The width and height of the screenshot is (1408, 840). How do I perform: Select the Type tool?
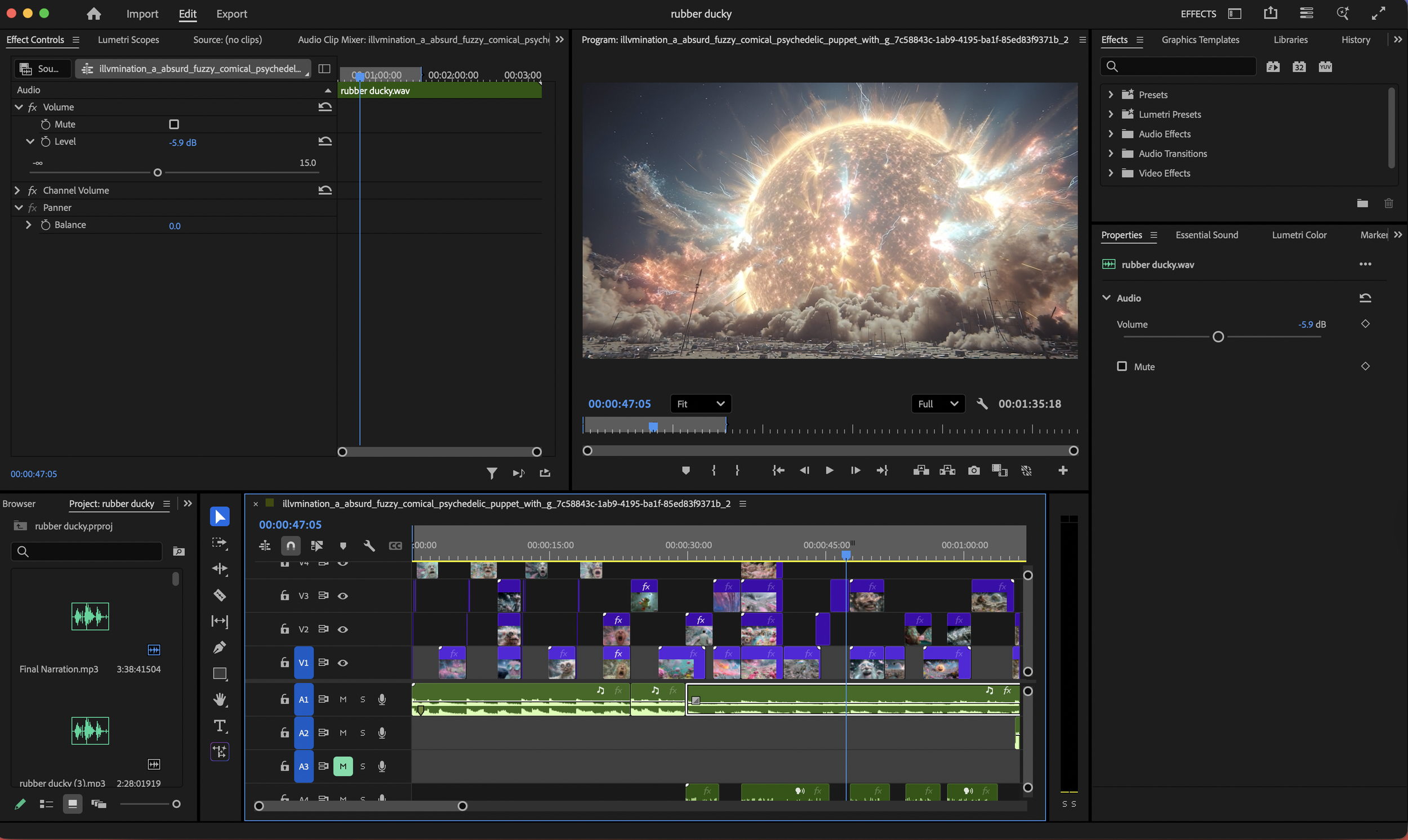[220, 726]
